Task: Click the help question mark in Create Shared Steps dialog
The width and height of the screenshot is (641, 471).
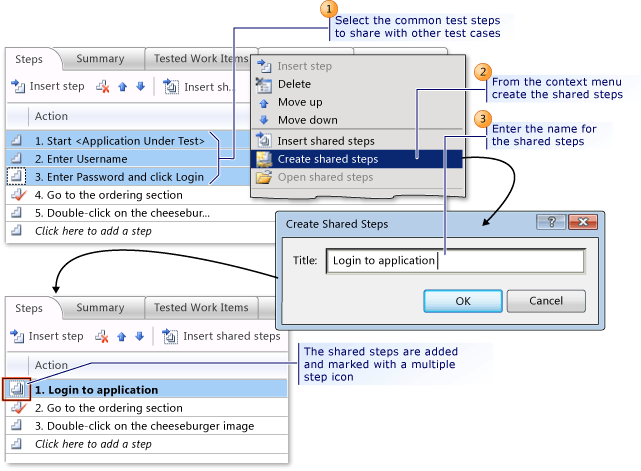Action: tap(547, 222)
